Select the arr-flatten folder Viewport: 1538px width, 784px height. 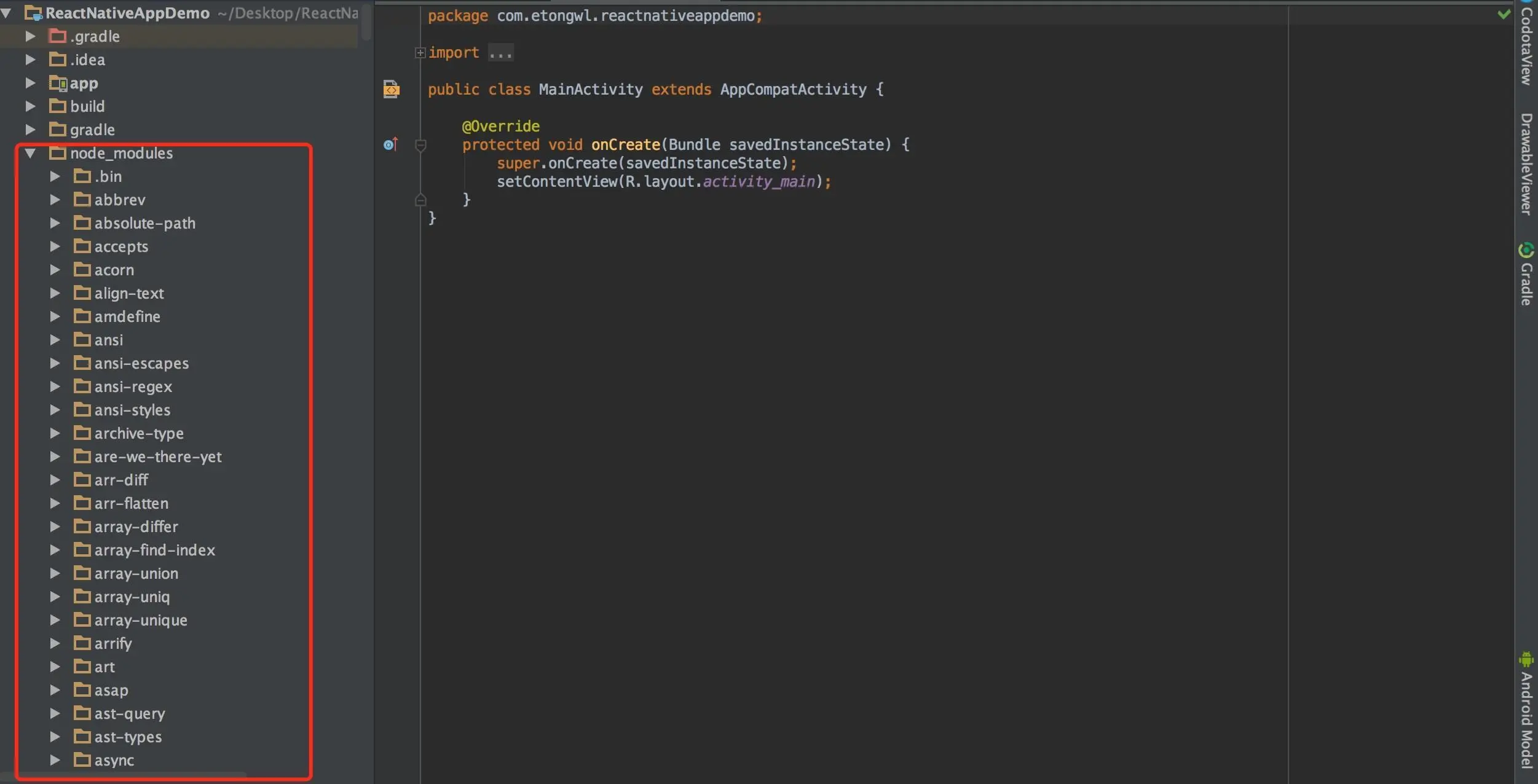click(x=131, y=503)
